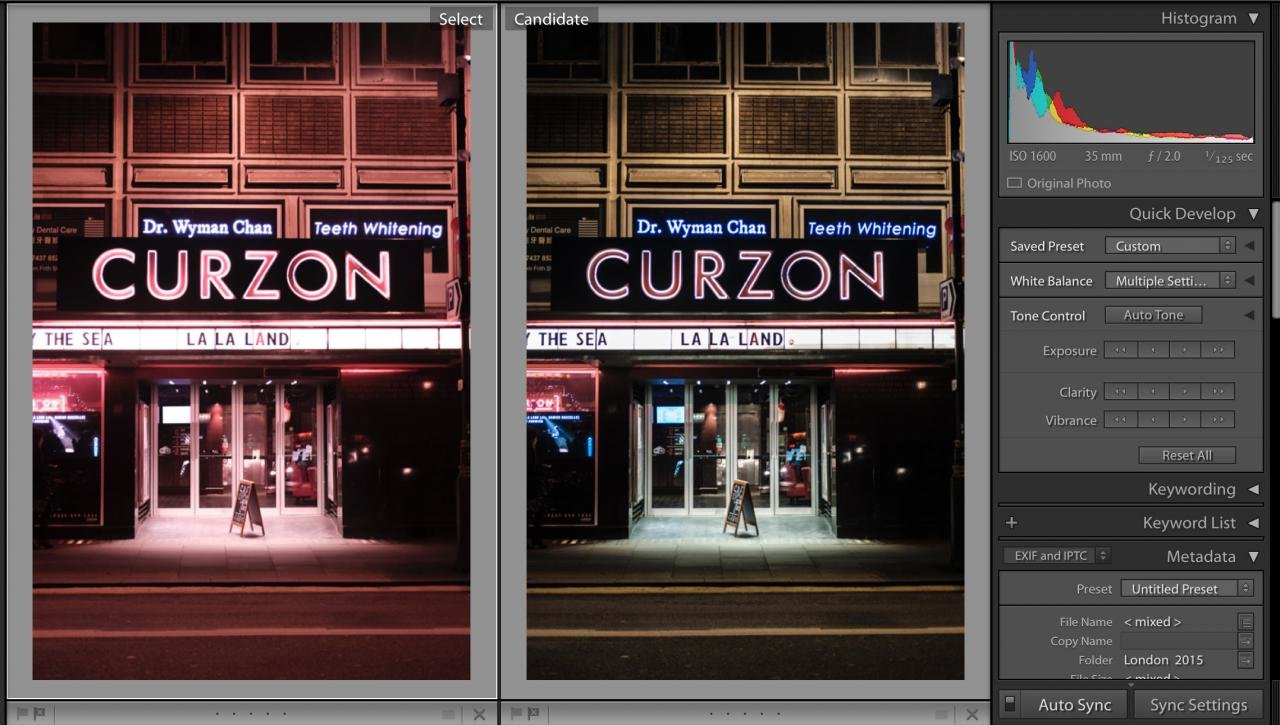
Task: Toggle the Auto Sync switch
Action: pyautogui.click(x=1010, y=704)
